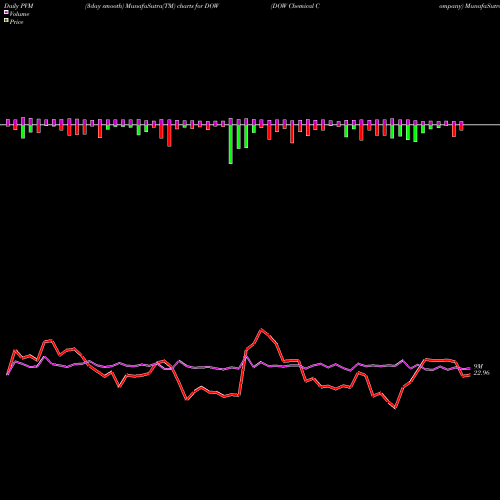Viewport: 500px width, 500px height.
Task: Select the 'Volume' legend label
Action: (x=19, y=14)
